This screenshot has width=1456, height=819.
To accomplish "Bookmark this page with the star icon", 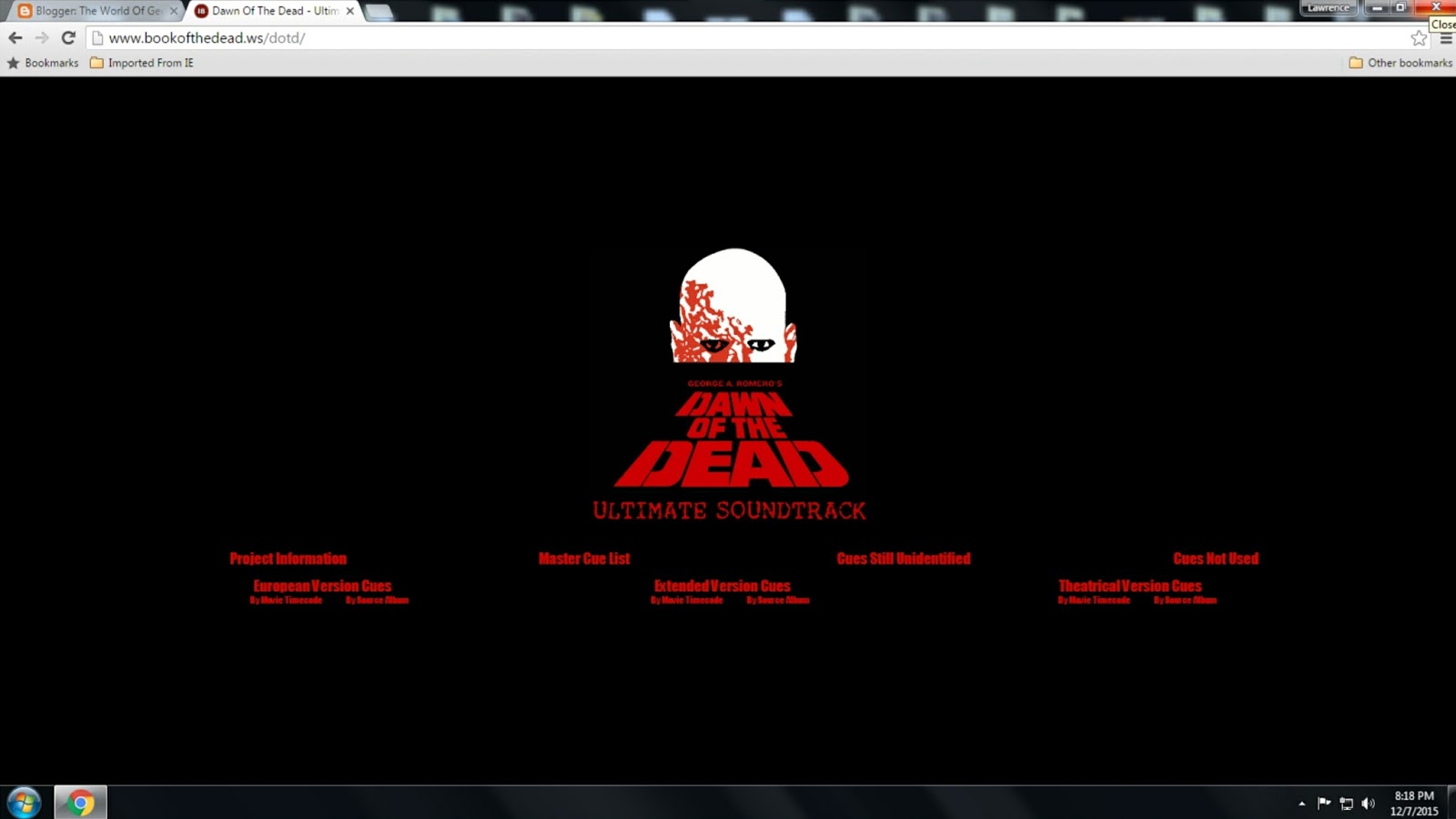I will (x=1419, y=37).
